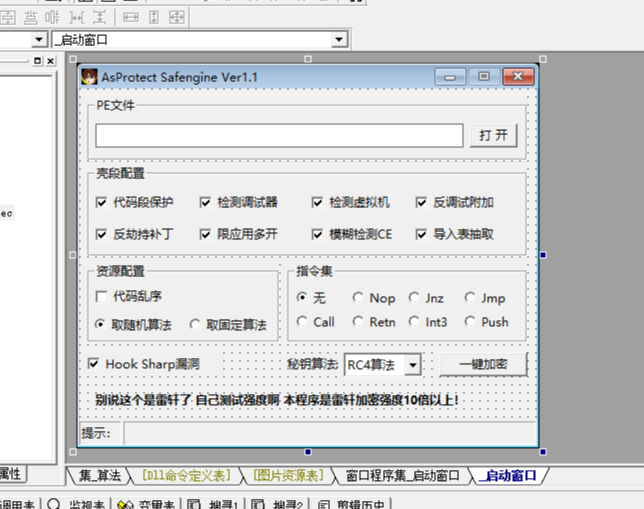
Task: Check the 代码乱序 checkbox
Action: 101,296
